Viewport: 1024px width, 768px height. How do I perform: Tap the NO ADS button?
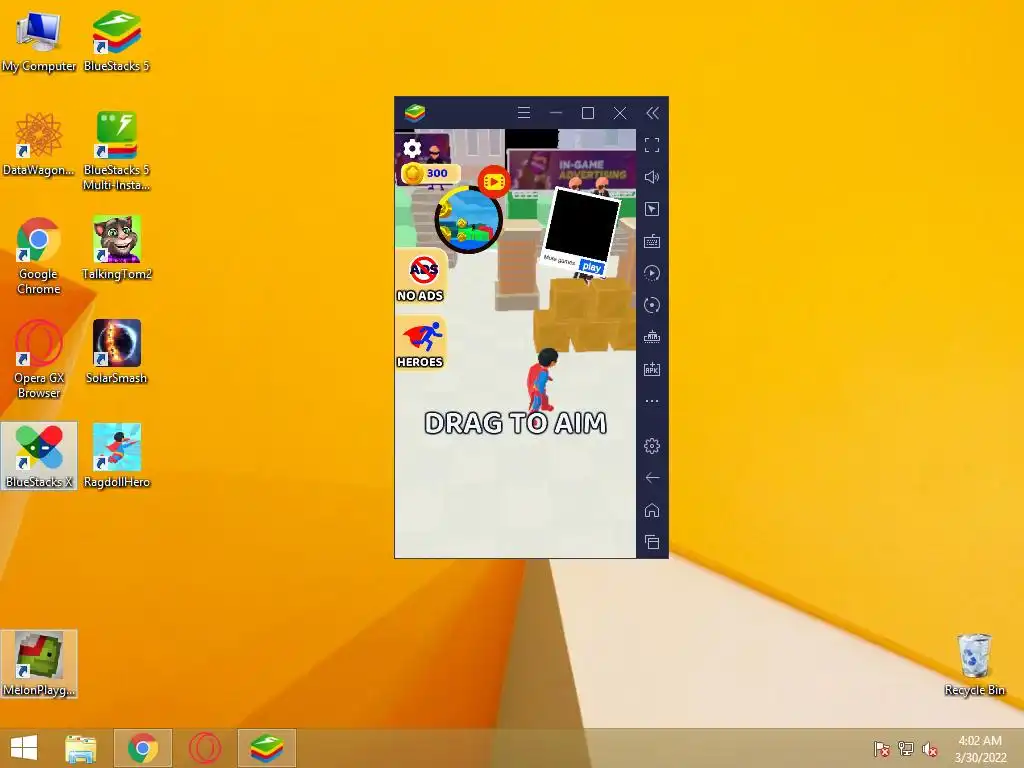421,276
